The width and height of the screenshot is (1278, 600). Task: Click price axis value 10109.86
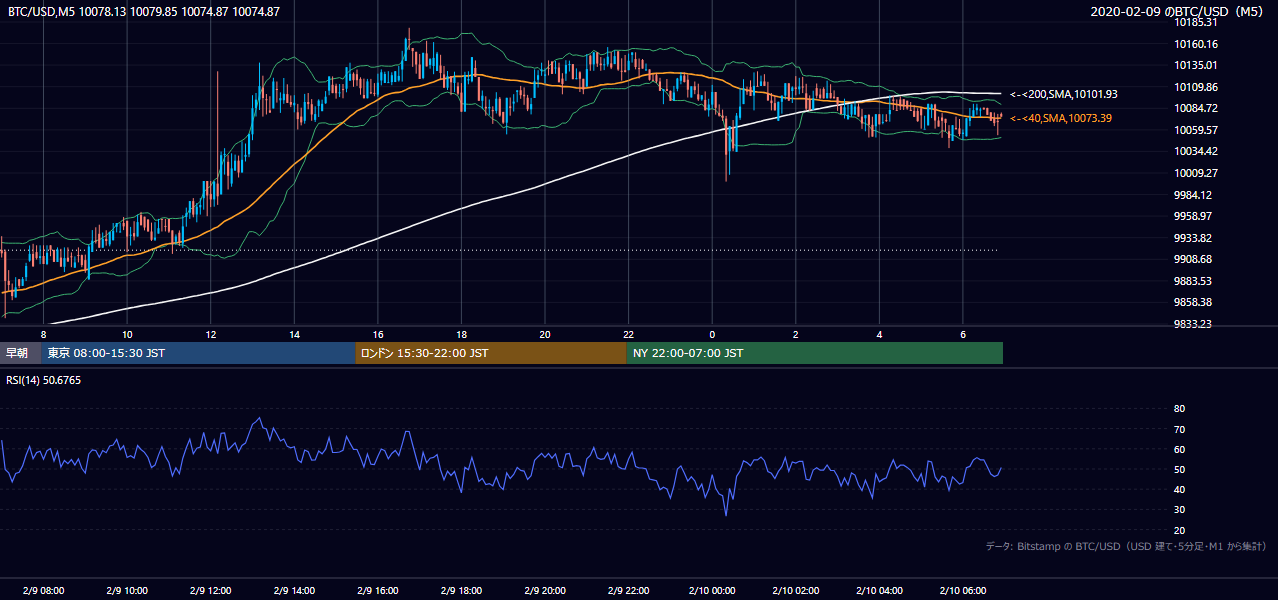coord(1196,87)
